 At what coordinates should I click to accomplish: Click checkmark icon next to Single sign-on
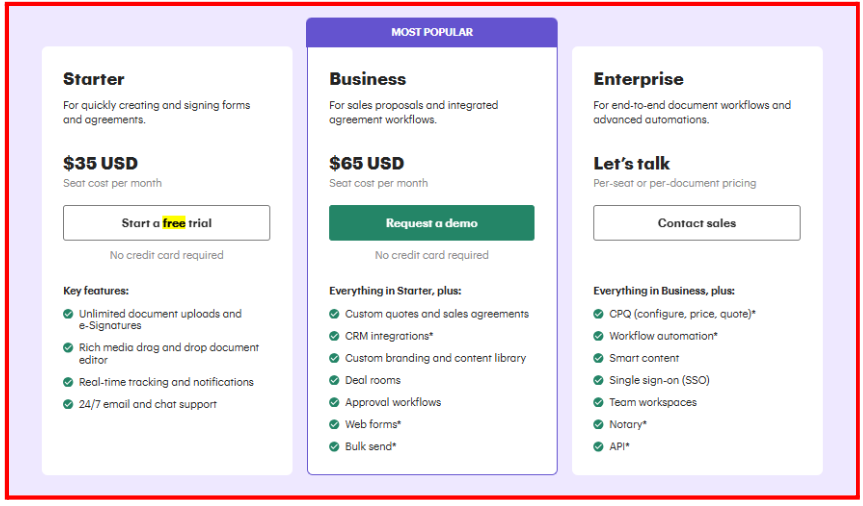(x=598, y=380)
